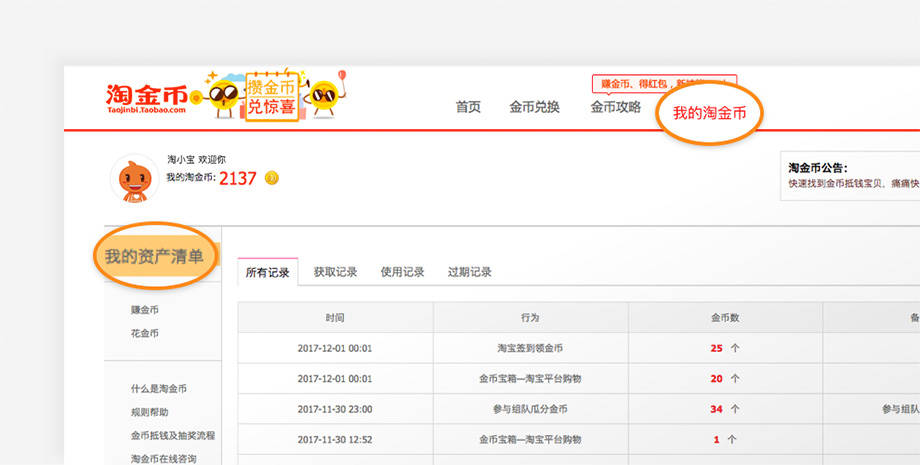Click the 赚金币、得红包 promo bubble
Image resolution: width=920 pixels, height=465 pixels.
[663, 83]
